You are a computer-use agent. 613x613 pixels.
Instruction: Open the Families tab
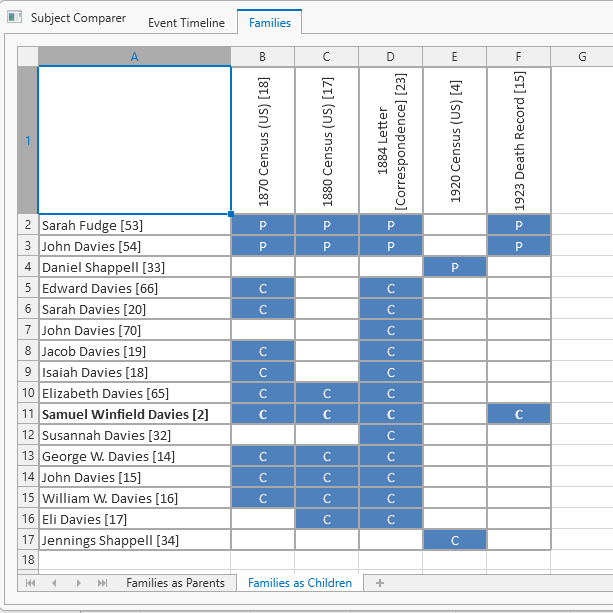pyautogui.click(x=269, y=23)
